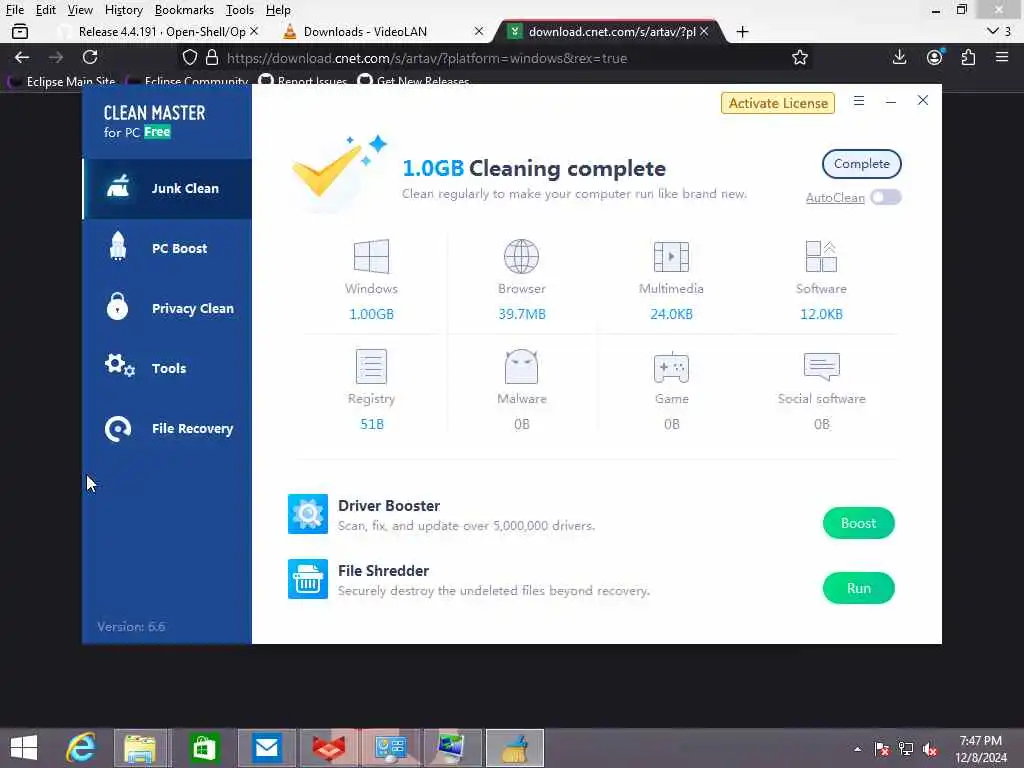1024x768 pixels.
Task: Select the Privacy Clean lock icon
Action: pyautogui.click(x=118, y=307)
